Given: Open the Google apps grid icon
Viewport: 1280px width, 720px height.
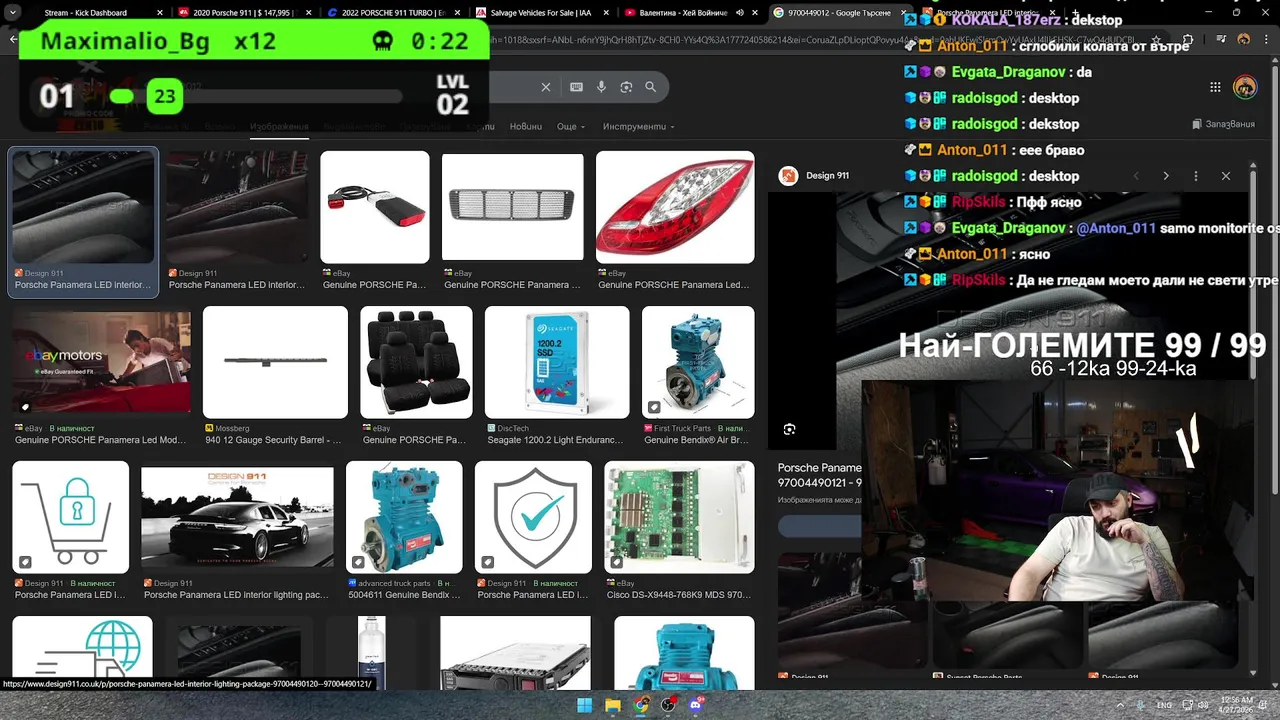Looking at the screenshot, I should 1215,87.
